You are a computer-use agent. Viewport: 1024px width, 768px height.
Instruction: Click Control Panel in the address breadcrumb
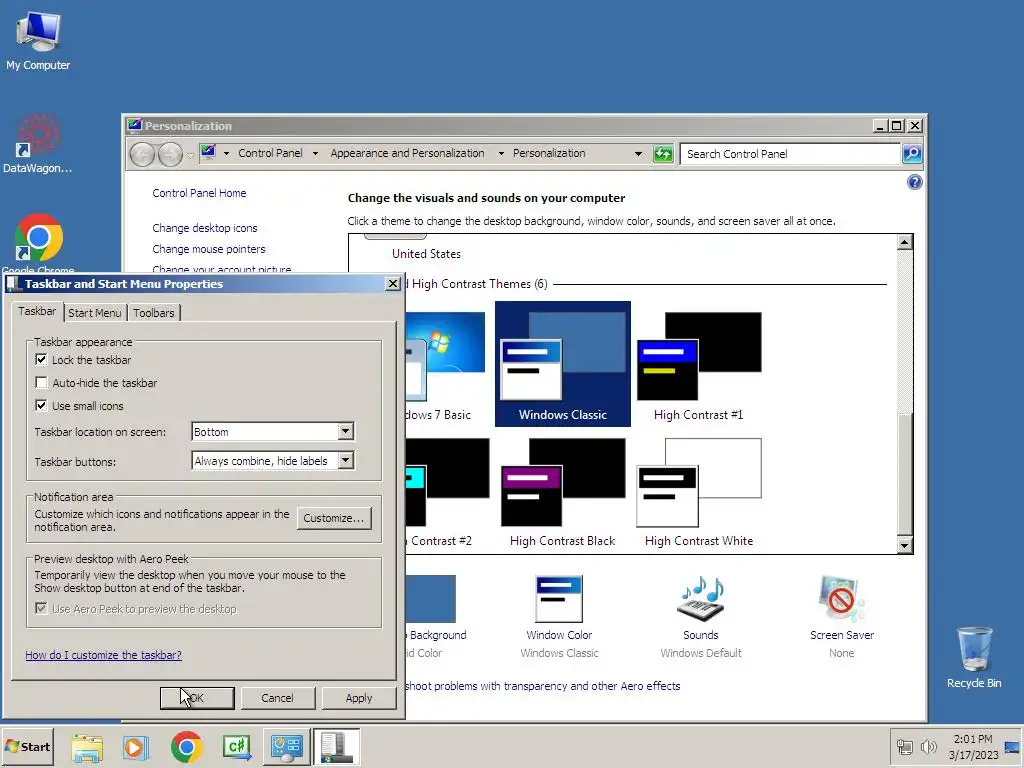270,153
